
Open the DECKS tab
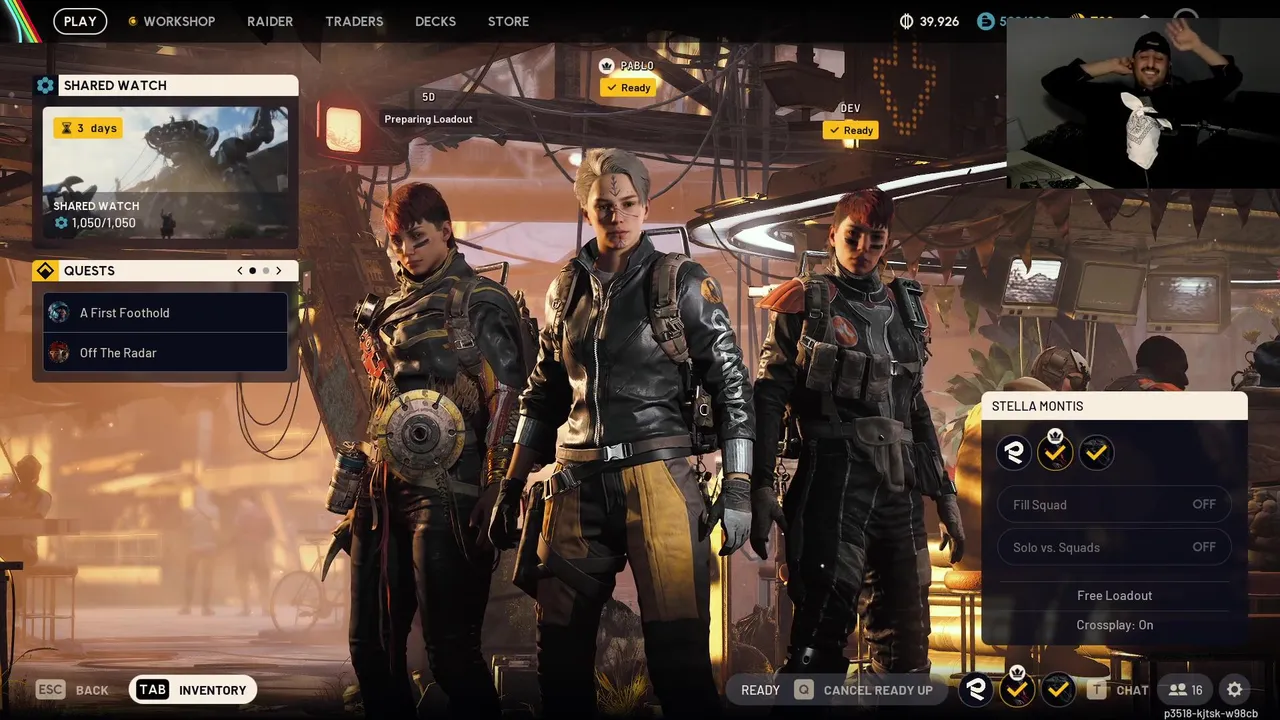coord(435,21)
